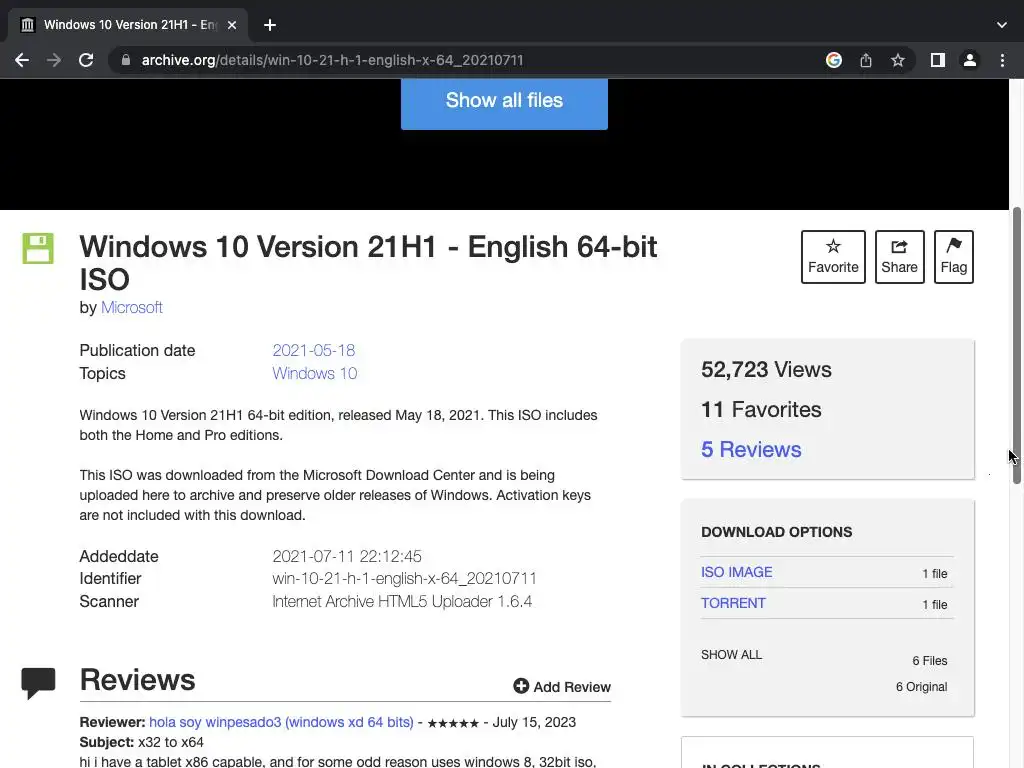1024x768 pixels.
Task: Click the browser forward arrow
Action: point(54,60)
